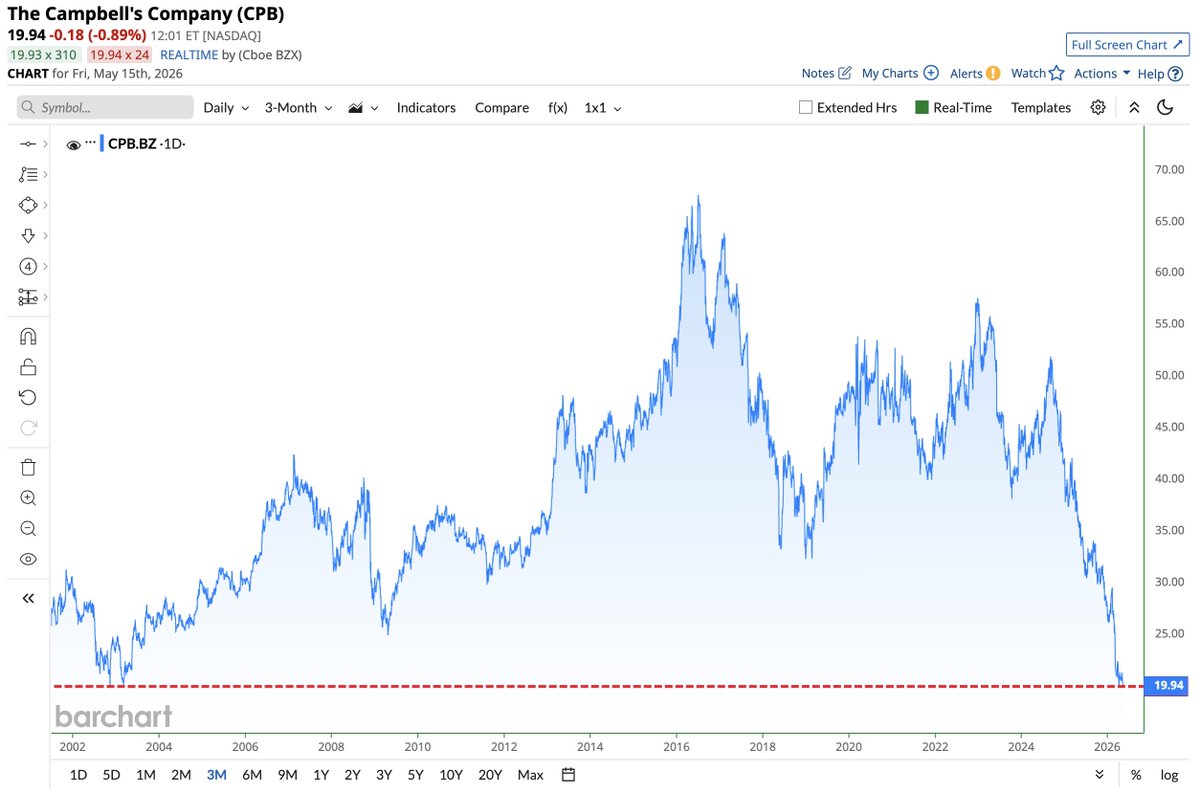1200x793 pixels.
Task: Select the 1Y time range
Action: tap(321, 774)
